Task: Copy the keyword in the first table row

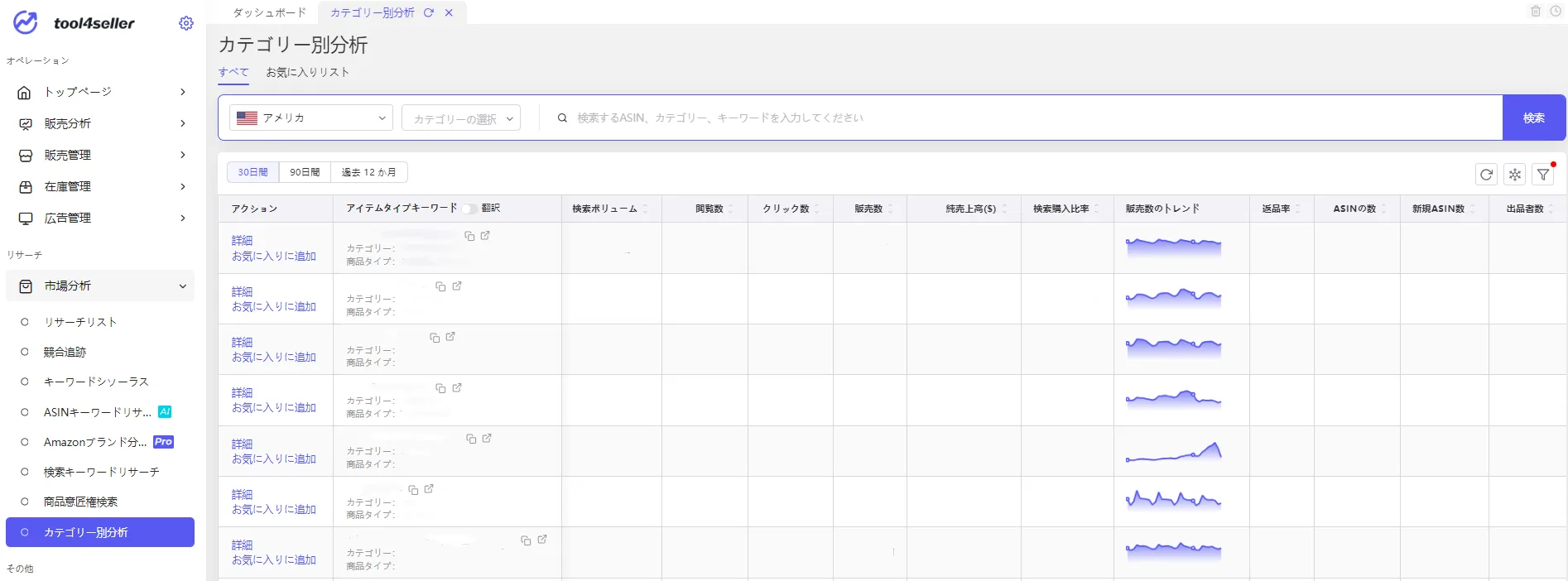Action: pos(469,236)
